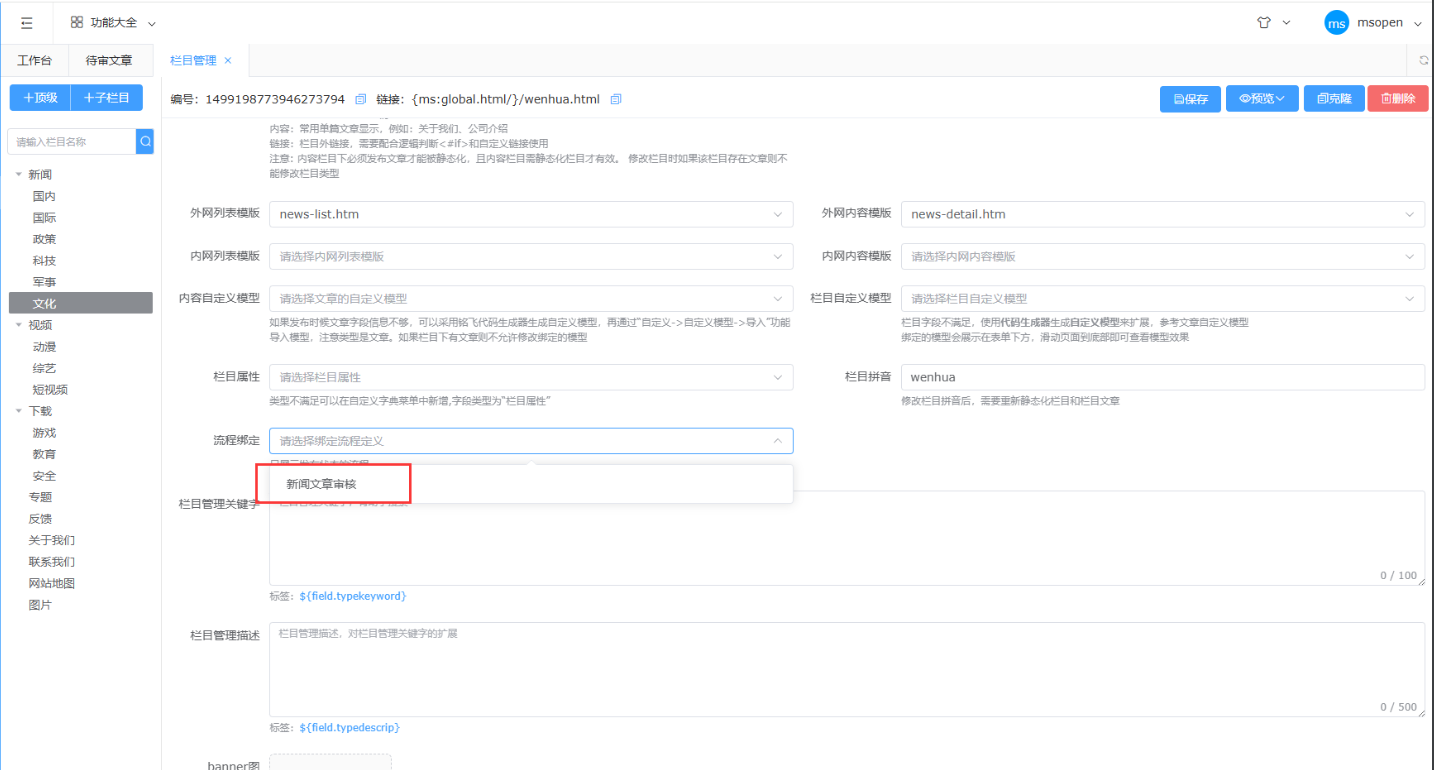Open the 栏目属性 dropdown

(x=530, y=377)
